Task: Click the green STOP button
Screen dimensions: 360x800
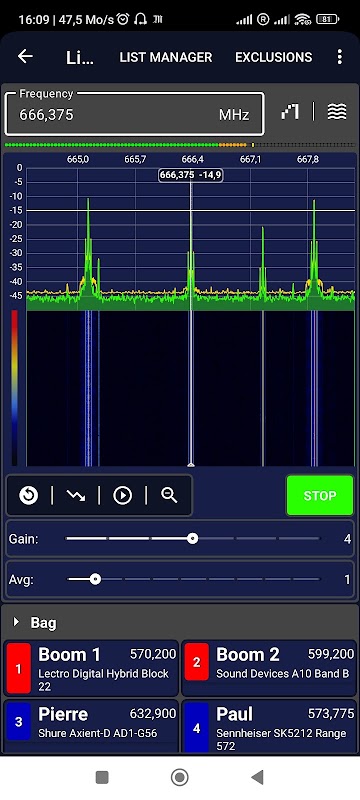Action: point(320,495)
